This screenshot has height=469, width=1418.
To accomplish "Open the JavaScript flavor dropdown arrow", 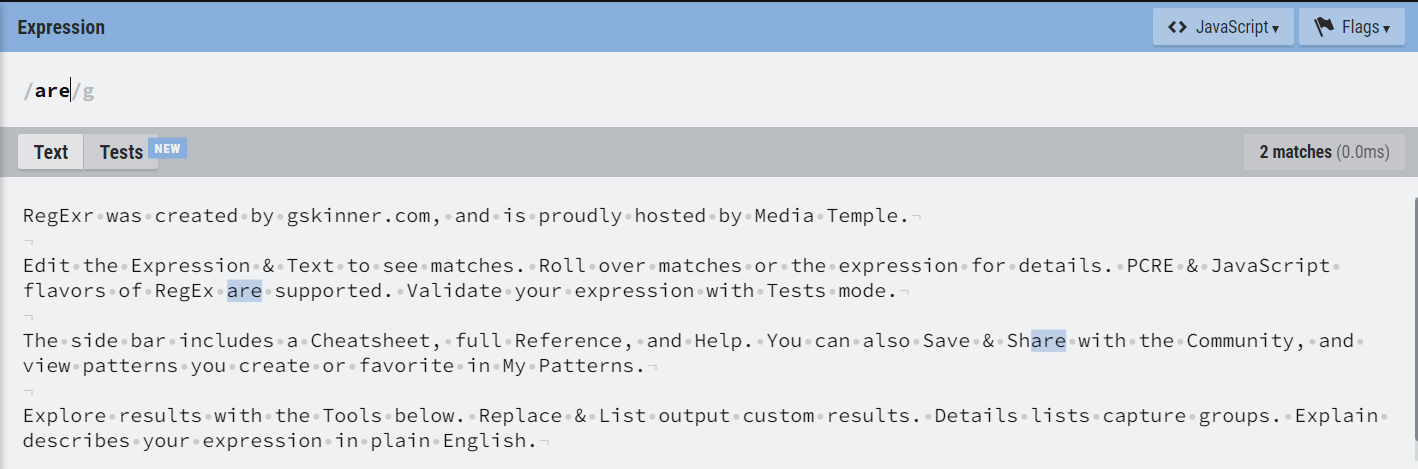I will tap(1275, 29).
